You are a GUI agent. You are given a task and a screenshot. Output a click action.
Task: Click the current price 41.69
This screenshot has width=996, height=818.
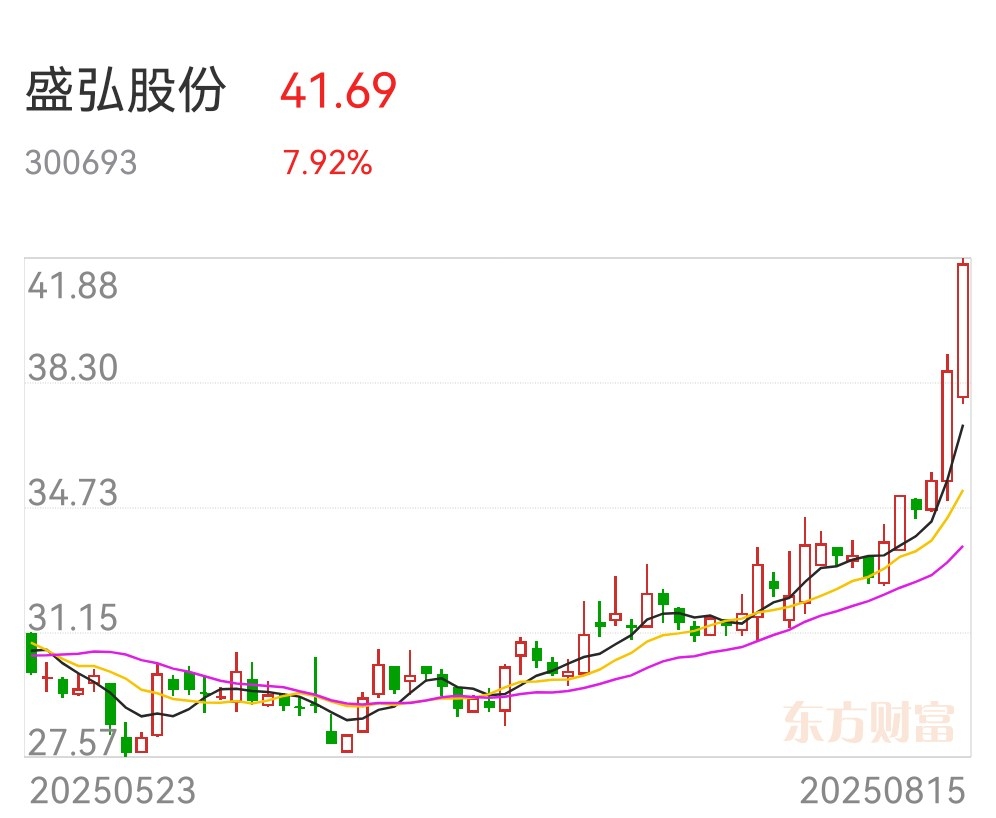pos(339,91)
